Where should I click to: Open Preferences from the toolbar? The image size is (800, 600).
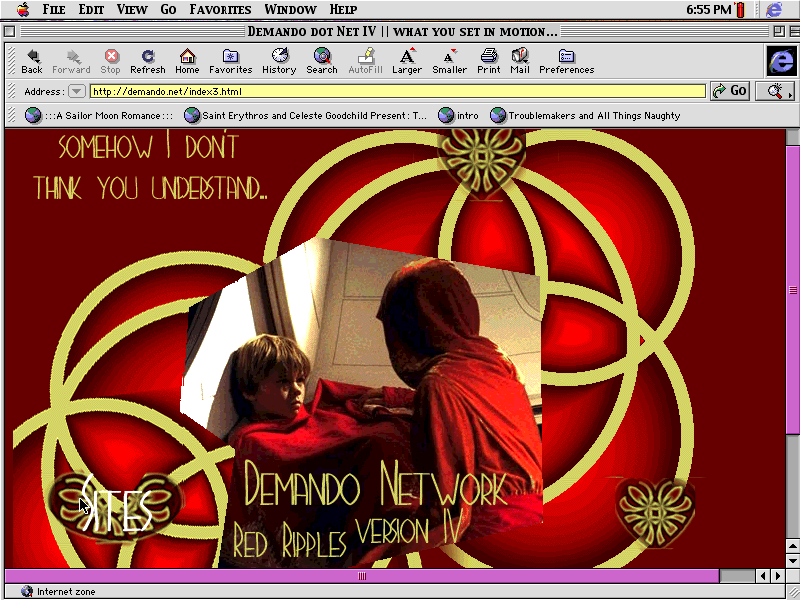click(x=566, y=57)
